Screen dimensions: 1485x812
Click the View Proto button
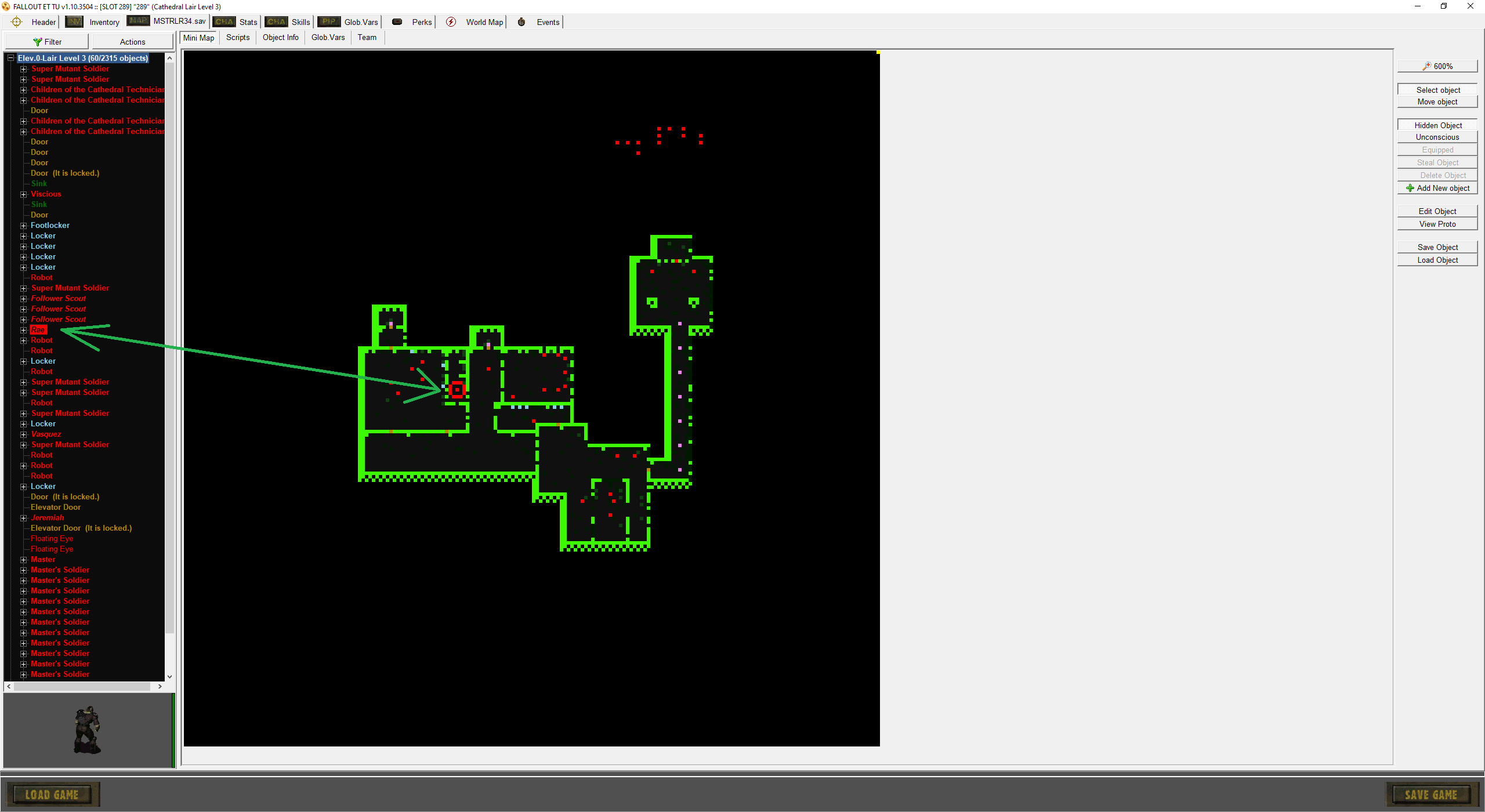point(1437,224)
